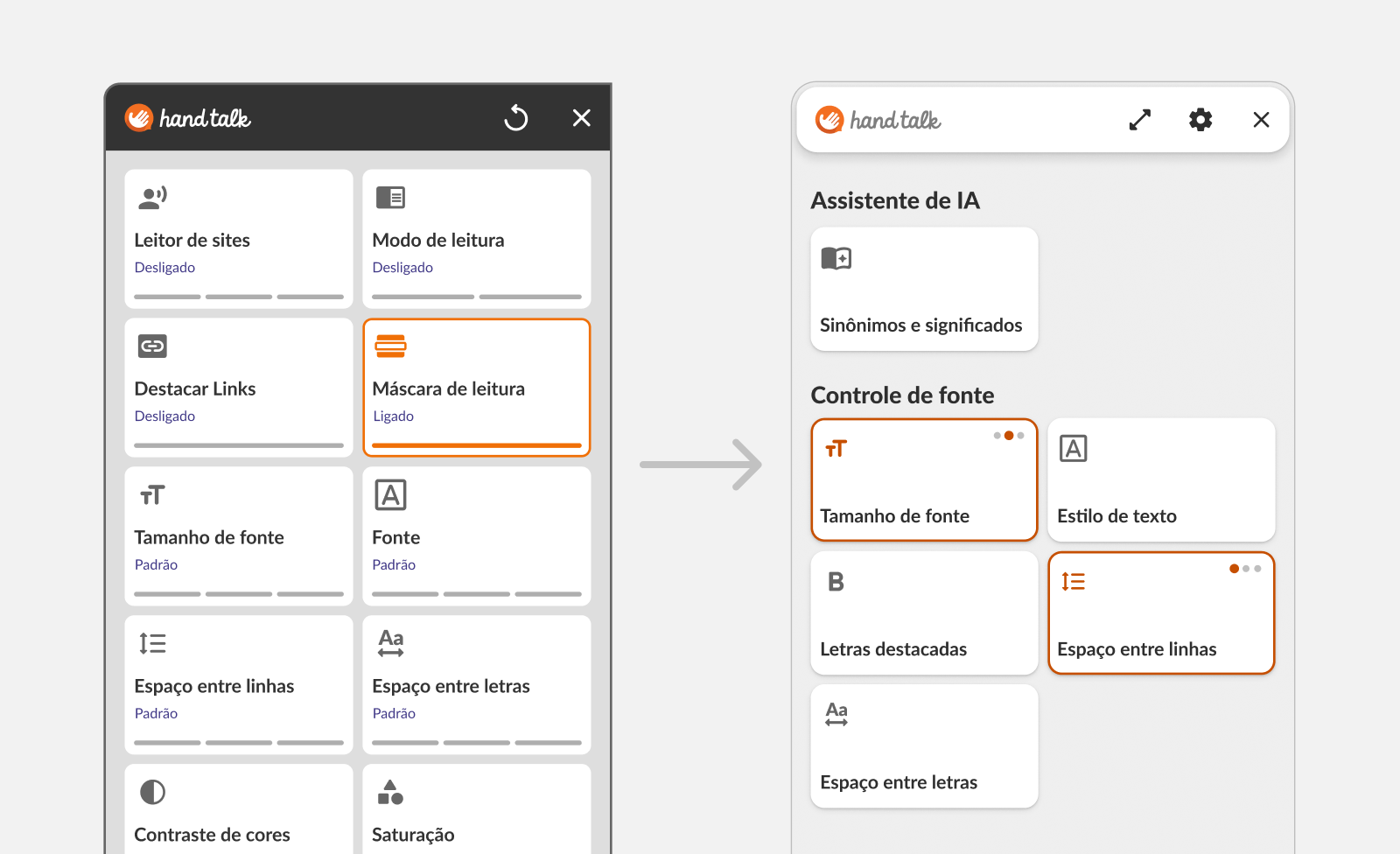Image resolution: width=1400 pixels, height=854 pixels.
Task: Select Espaço entre letras in the right panel
Action: coord(924,746)
